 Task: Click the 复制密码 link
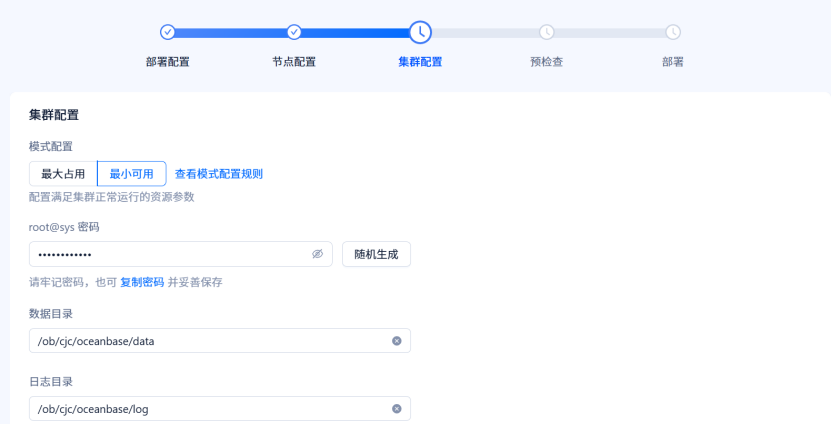coord(142,282)
